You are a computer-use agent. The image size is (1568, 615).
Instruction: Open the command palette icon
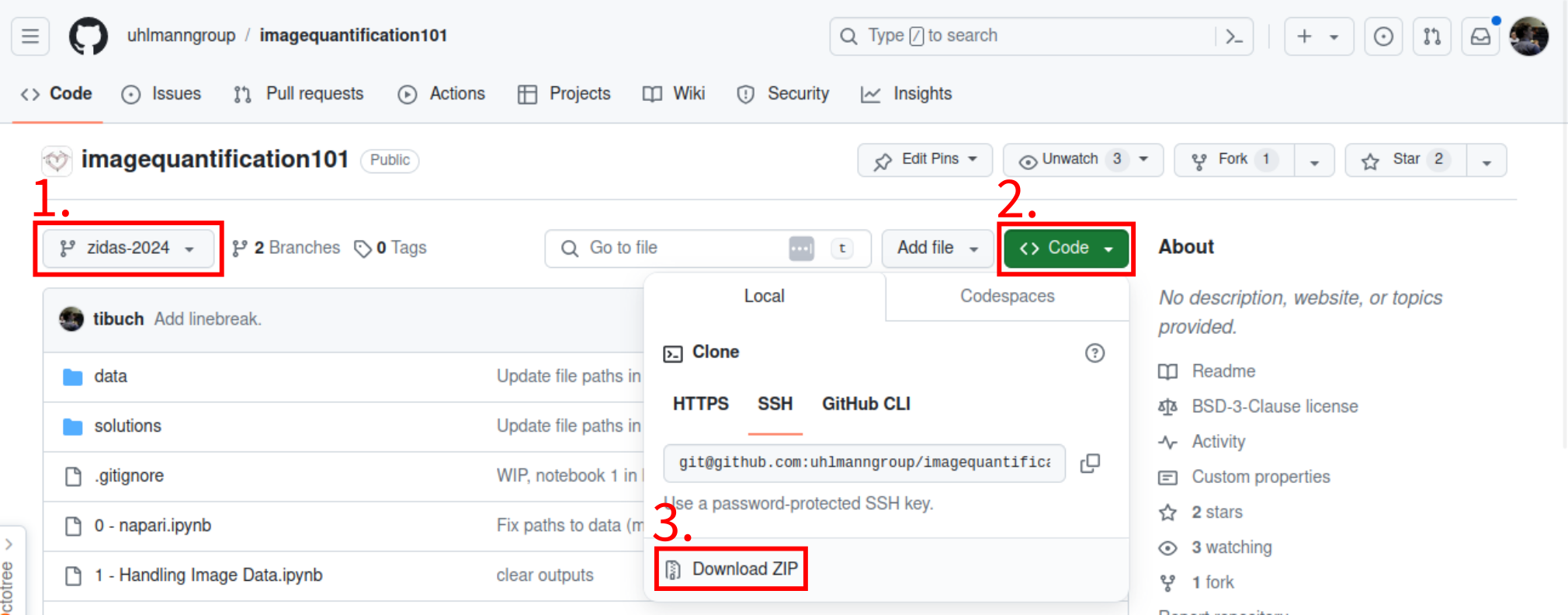pyautogui.click(x=1233, y=36)
